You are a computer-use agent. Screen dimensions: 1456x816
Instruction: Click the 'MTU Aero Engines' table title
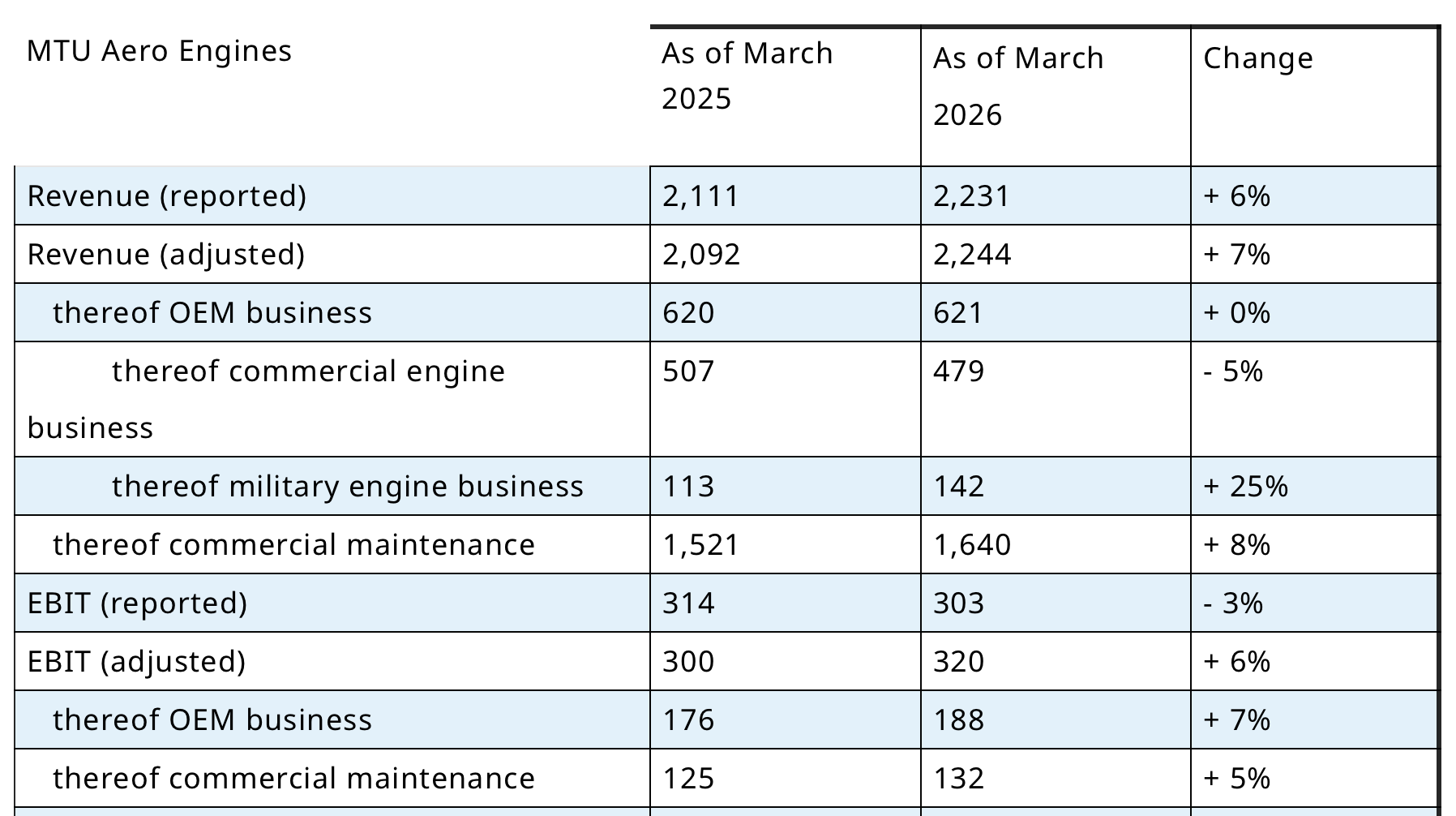pos(159,51)
